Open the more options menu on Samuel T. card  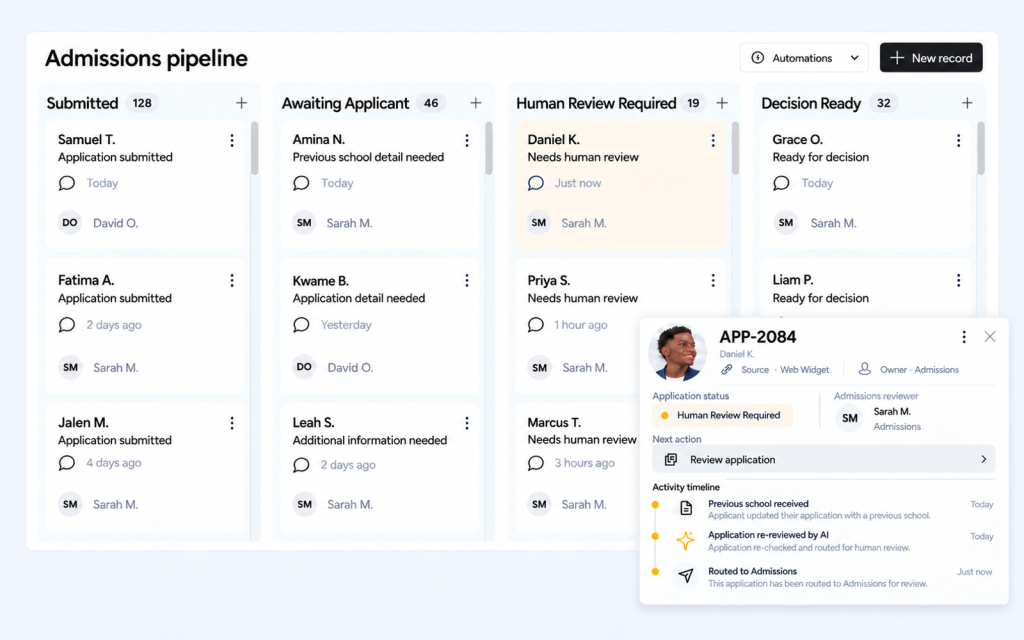232,140
